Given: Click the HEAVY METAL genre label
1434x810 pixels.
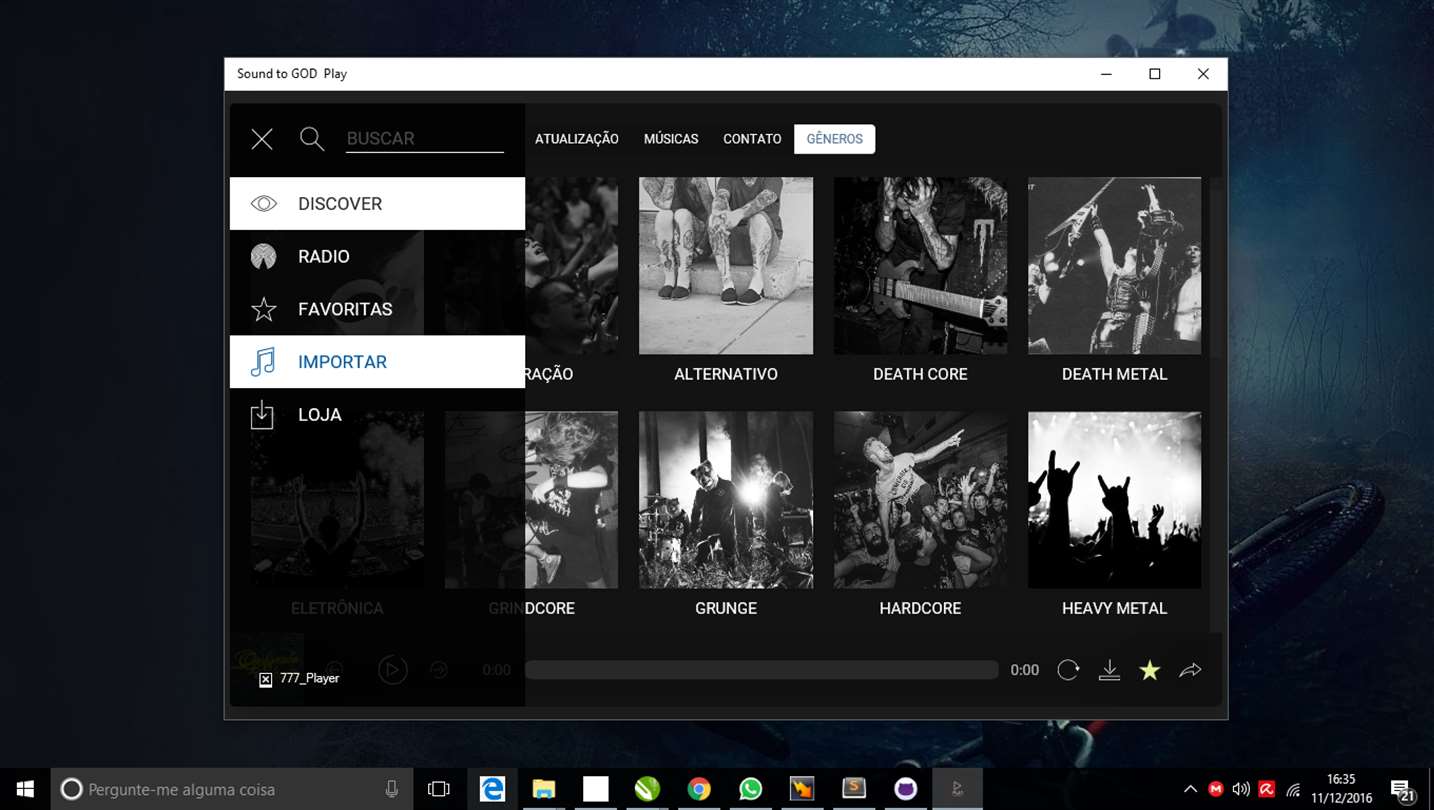Looking at the screenshot, I should point(1114,608).
